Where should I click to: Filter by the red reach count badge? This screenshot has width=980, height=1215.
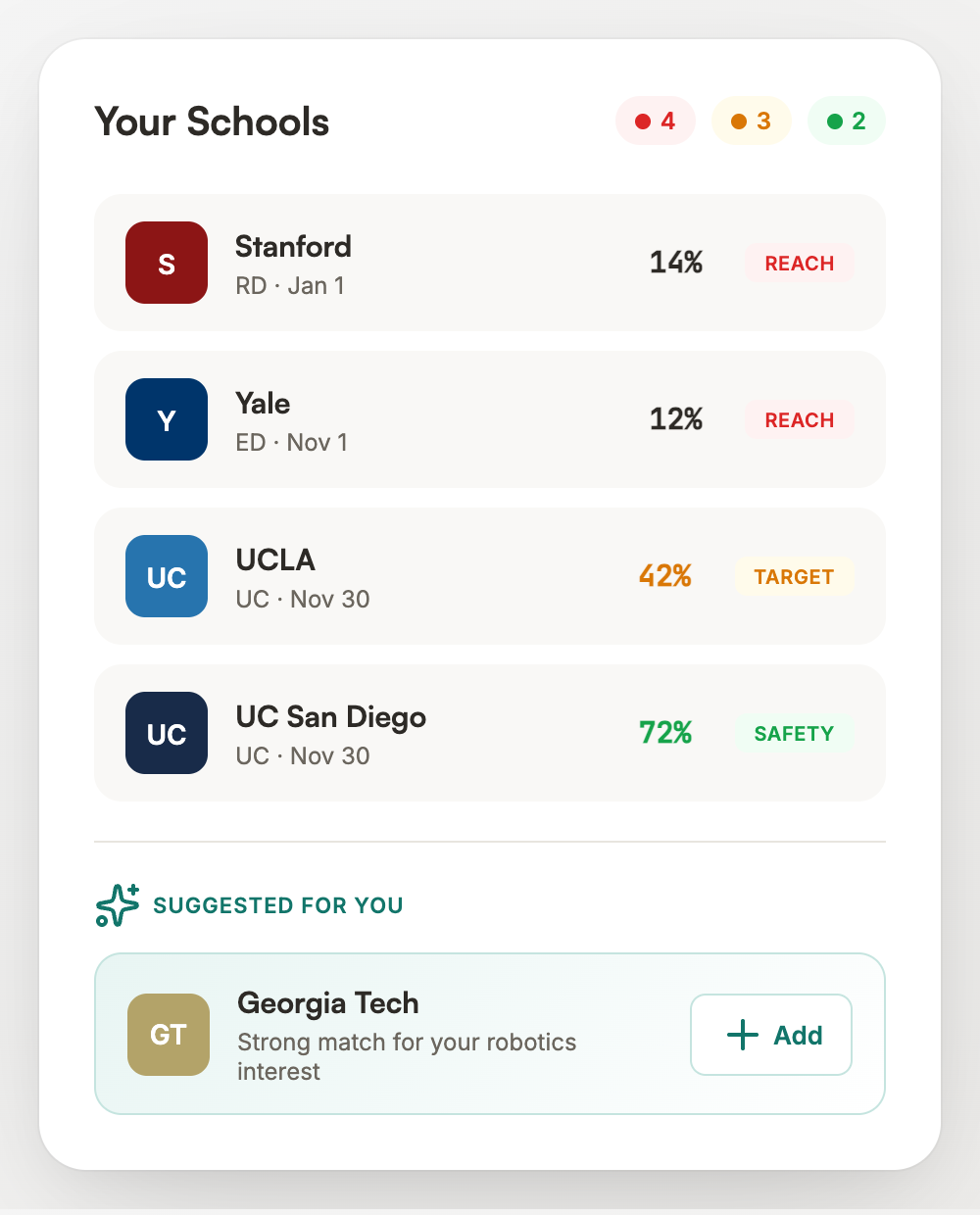(x=656, y=121)
